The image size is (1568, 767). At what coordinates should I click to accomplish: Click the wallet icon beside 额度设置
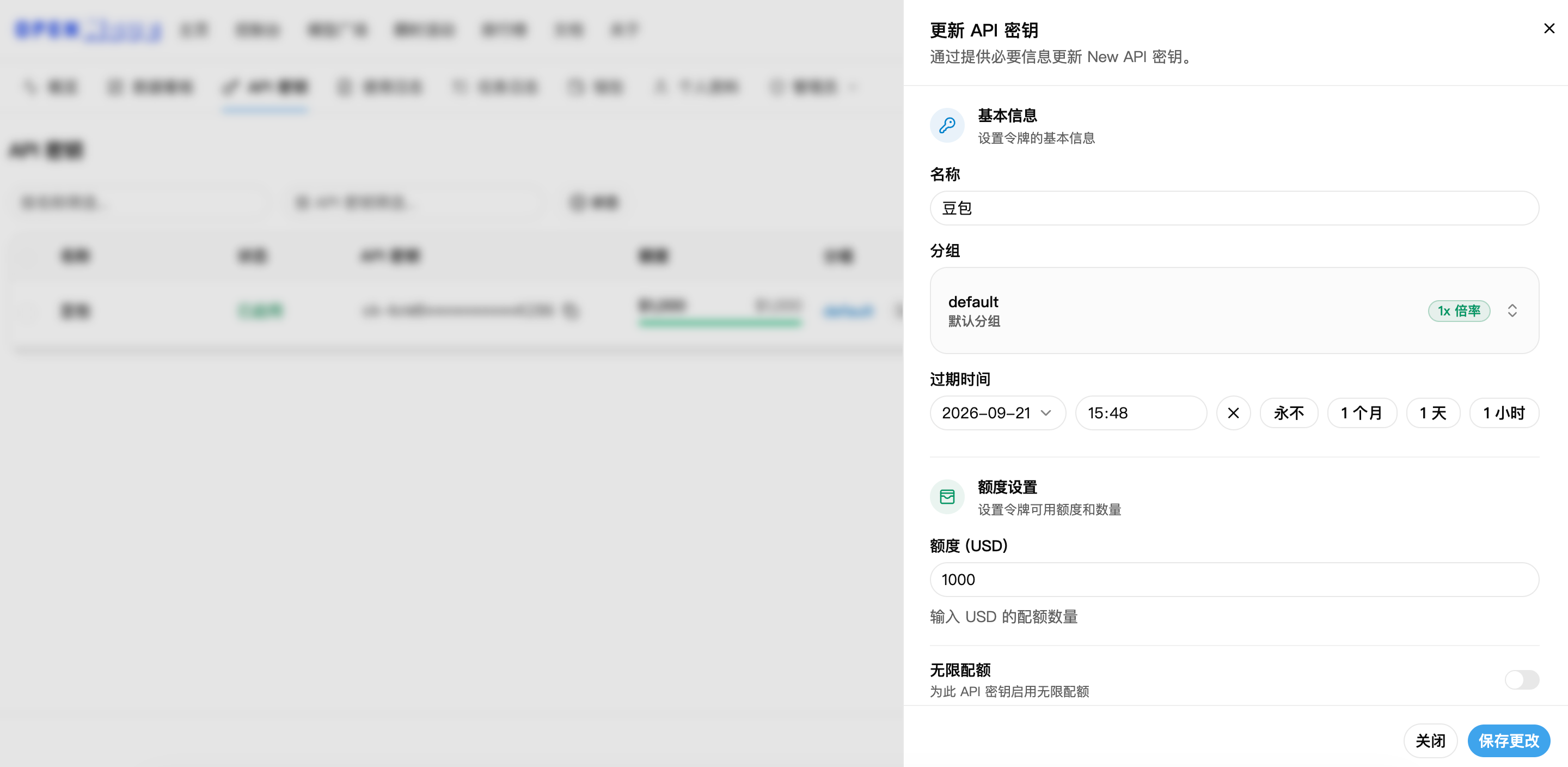947,497
